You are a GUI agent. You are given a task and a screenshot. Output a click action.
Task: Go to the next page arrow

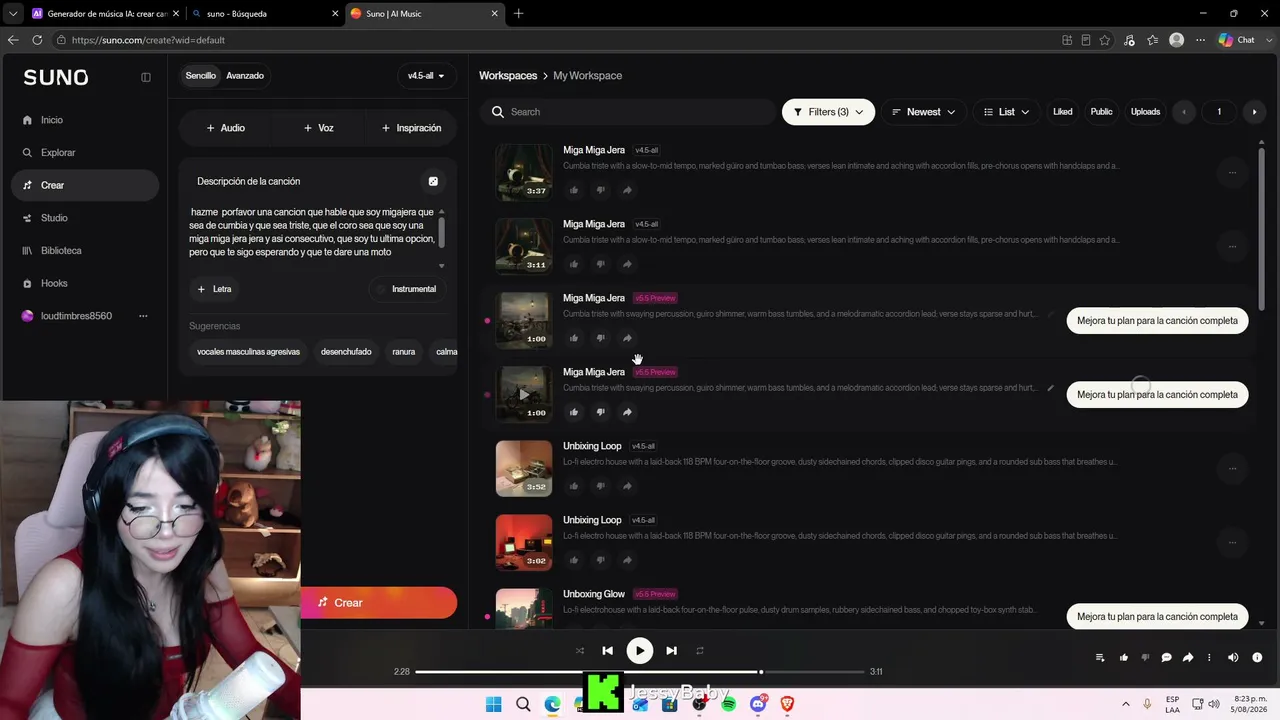1254,112
